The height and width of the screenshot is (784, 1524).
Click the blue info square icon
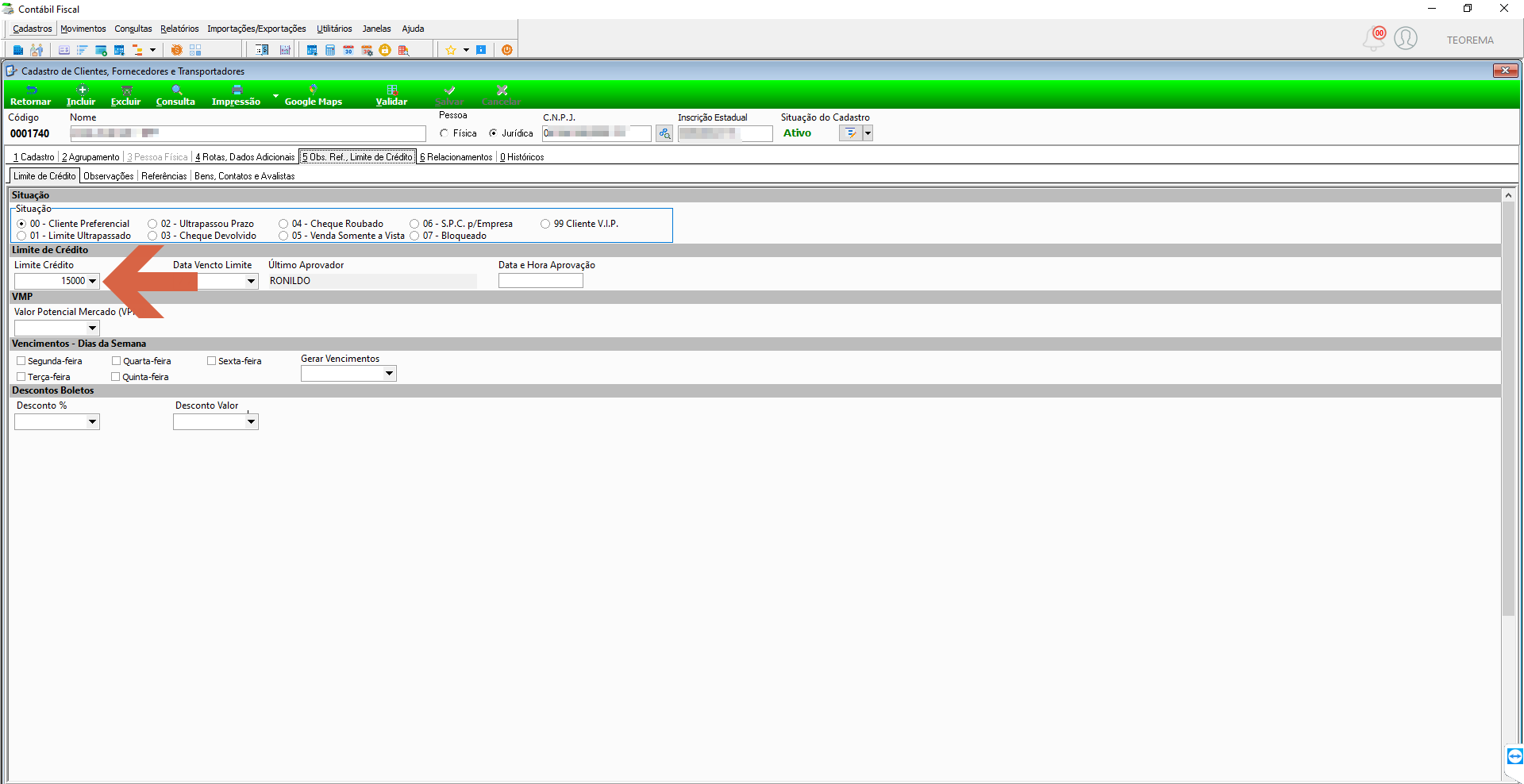(481, 50)
